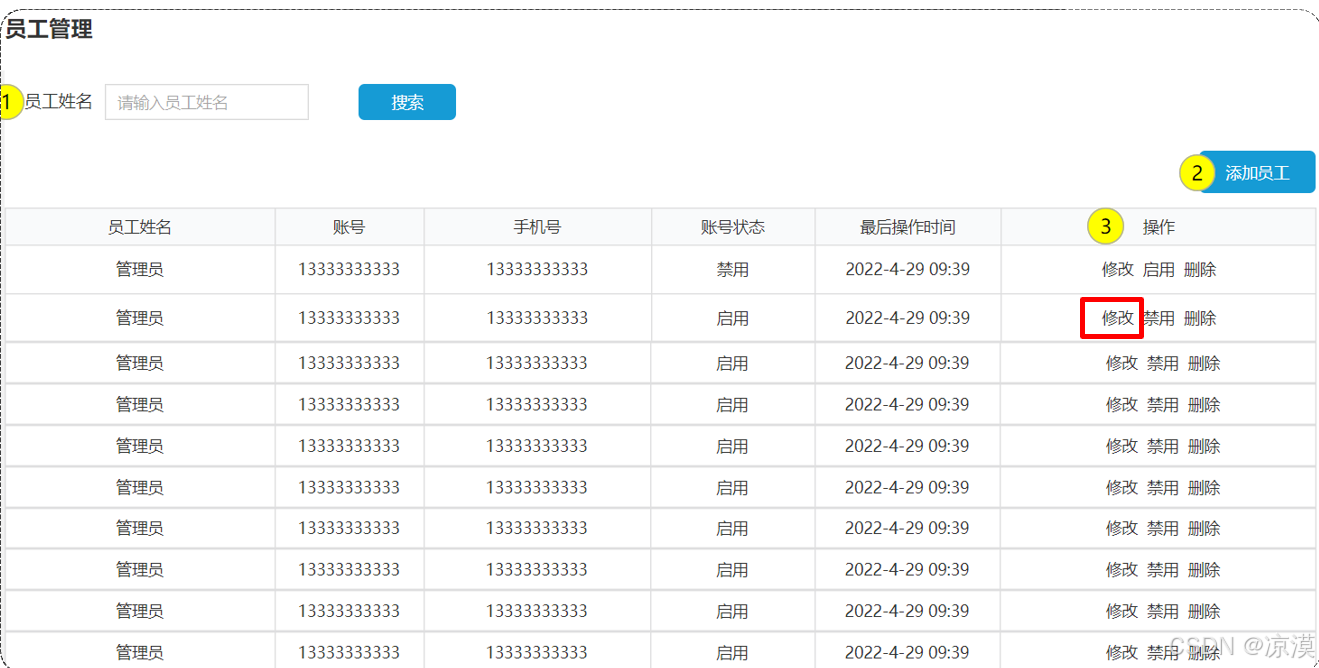Click 删除 in the row with status 禁用
1319x668 pixels.
1200,269
